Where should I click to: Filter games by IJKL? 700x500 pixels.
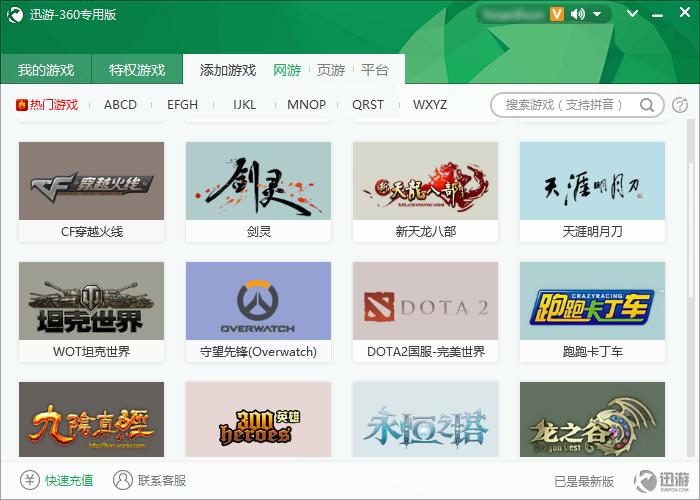(244, 105)
